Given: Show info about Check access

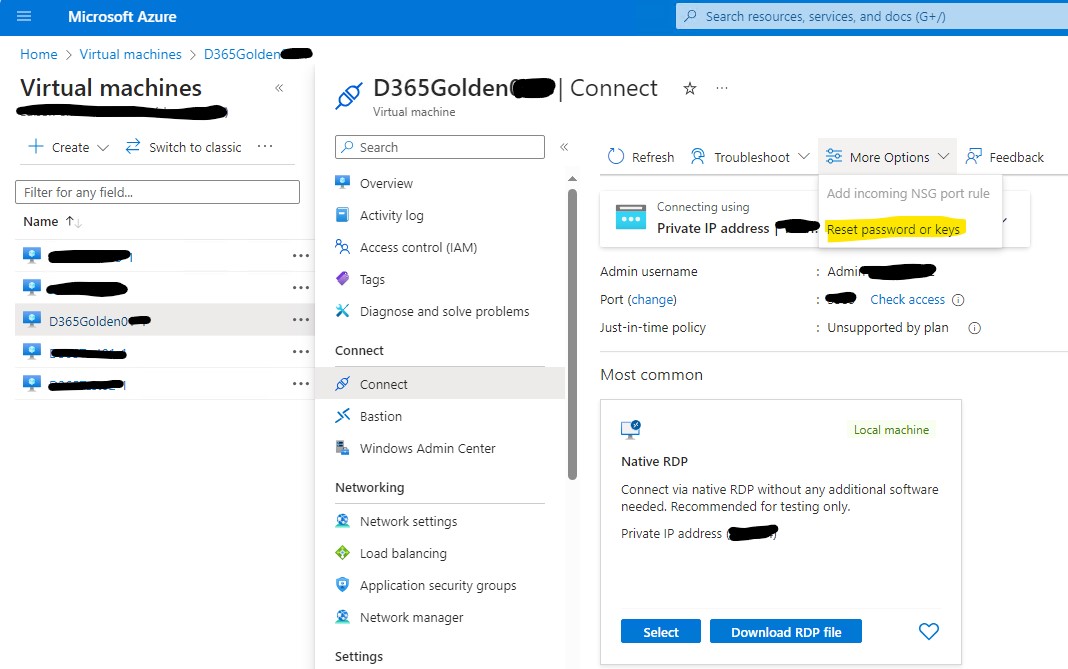Looking at the screenshot, I should tap(958, 300).
